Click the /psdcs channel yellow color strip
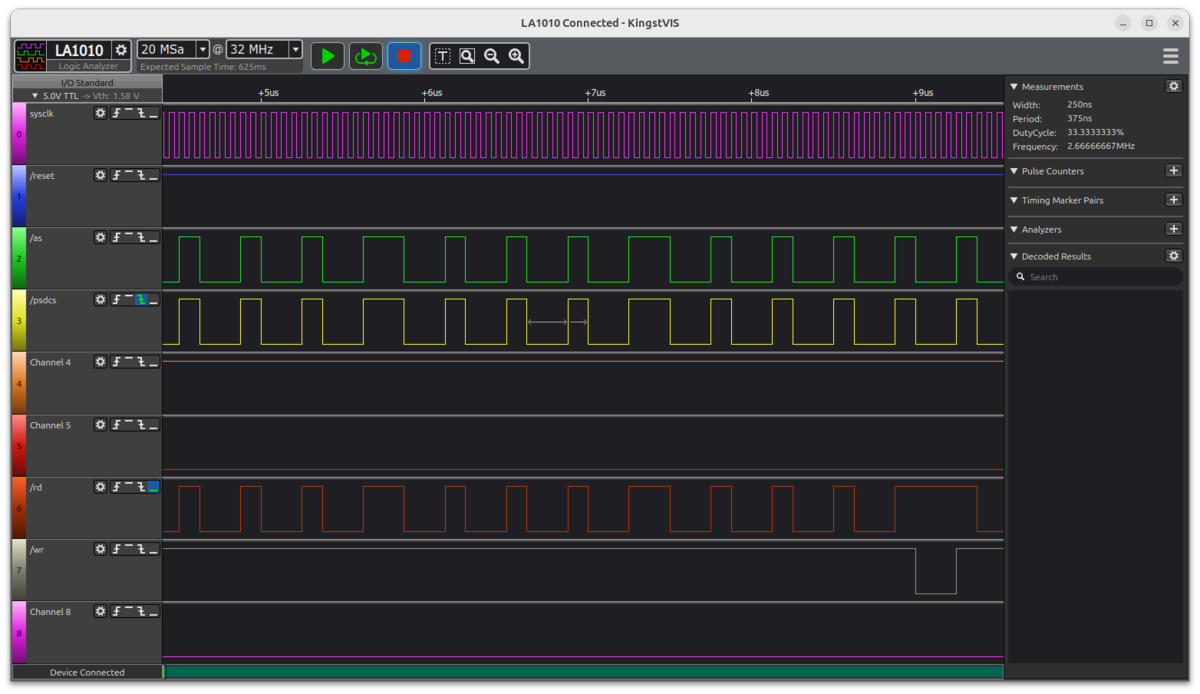 pyautogui.click(x=18, y=320)
